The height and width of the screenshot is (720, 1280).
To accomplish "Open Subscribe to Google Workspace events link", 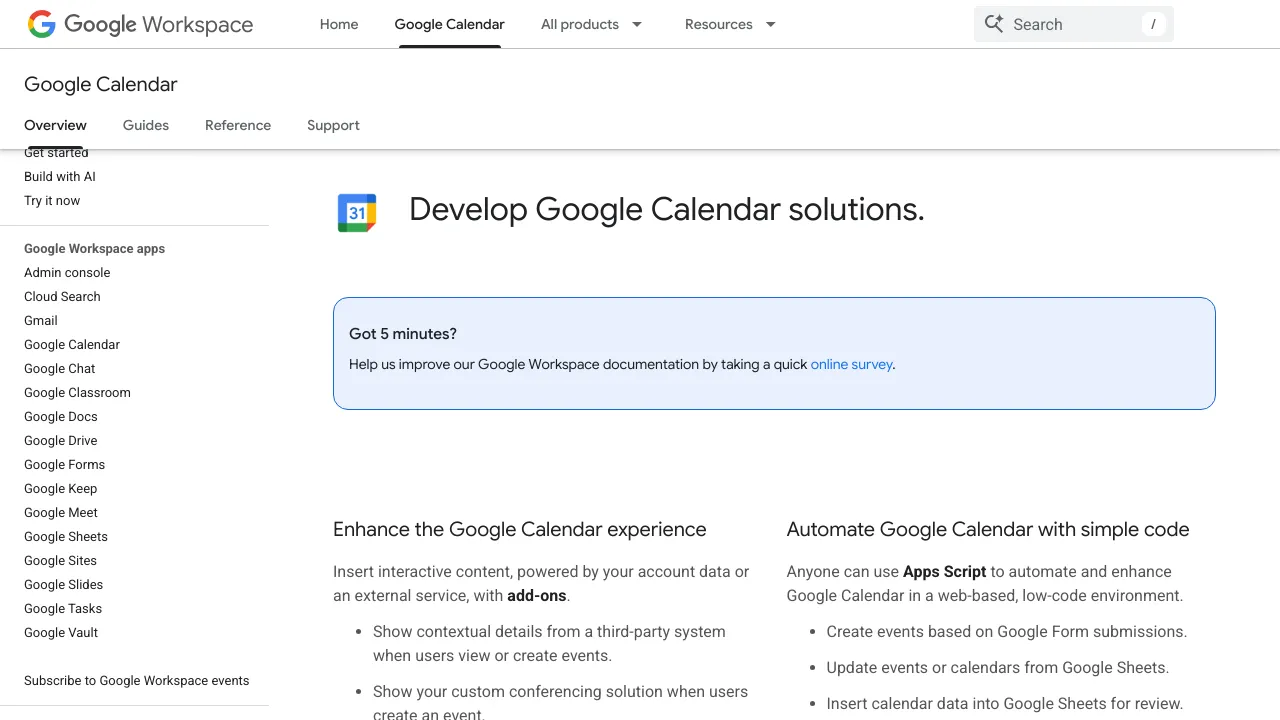I will point(137,680).
